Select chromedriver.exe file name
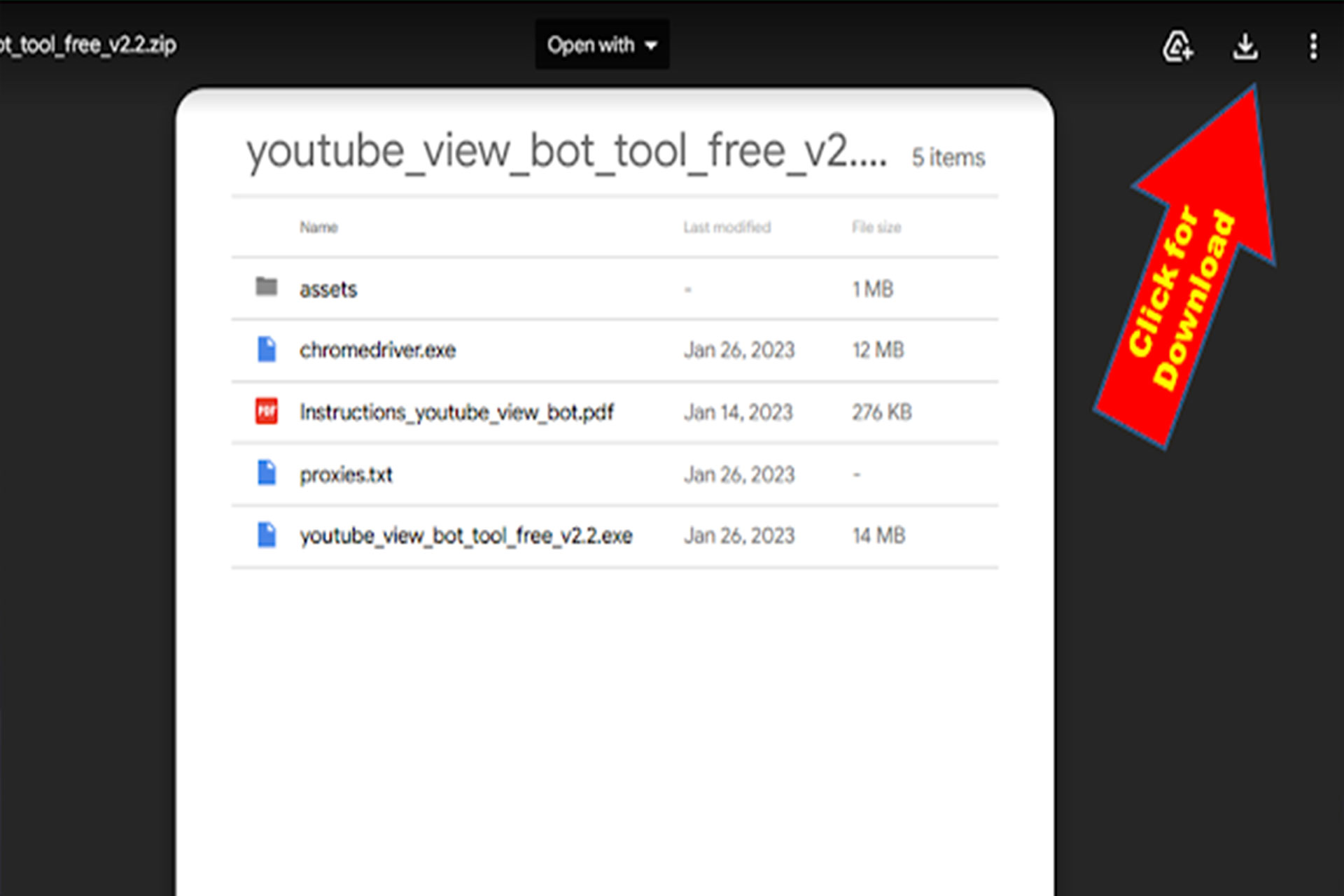Screen dimensions: 1344x896 click(x=378, y=350)
